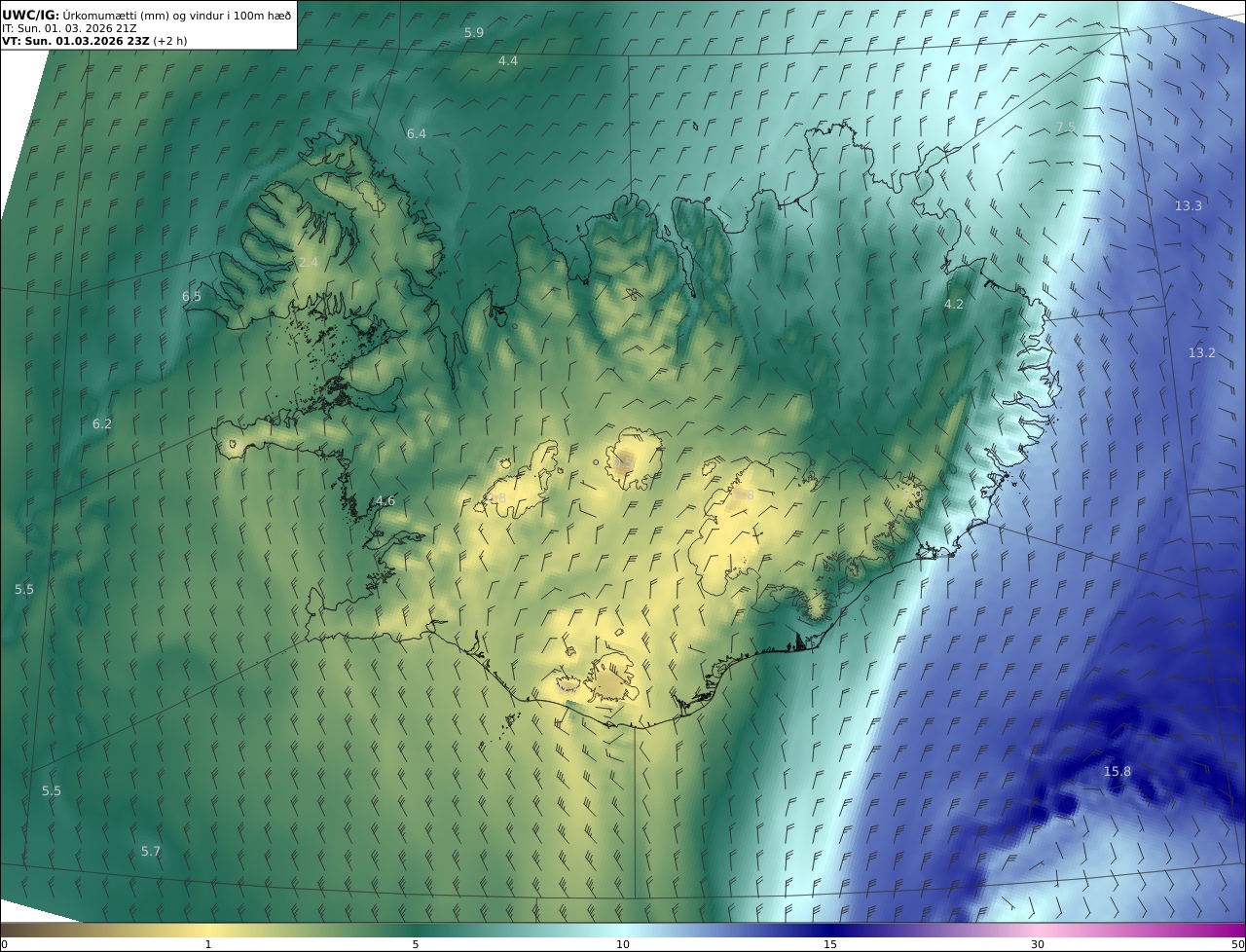1246x952 pixels.
Task: Click the UWC/IG map title text
Action: 147,15
